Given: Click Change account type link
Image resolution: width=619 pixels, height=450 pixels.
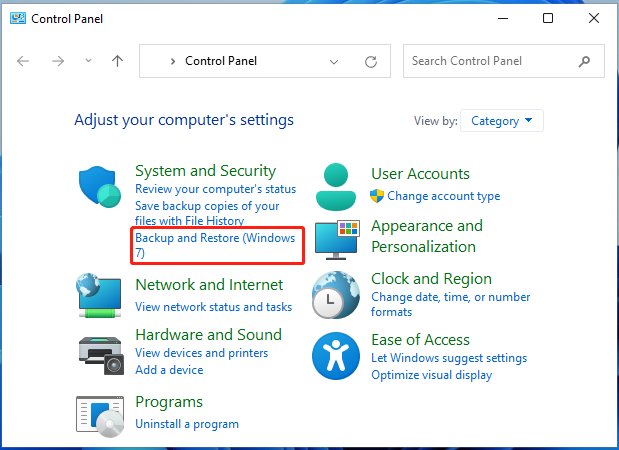Looking at the screenshot, I should click(443, 196).
